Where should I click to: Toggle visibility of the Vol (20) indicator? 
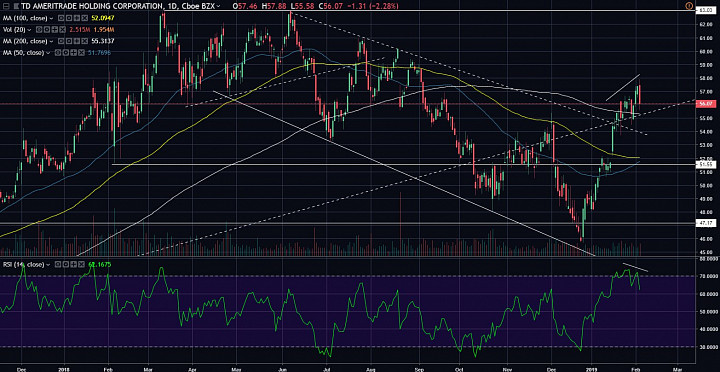(39, 29)
